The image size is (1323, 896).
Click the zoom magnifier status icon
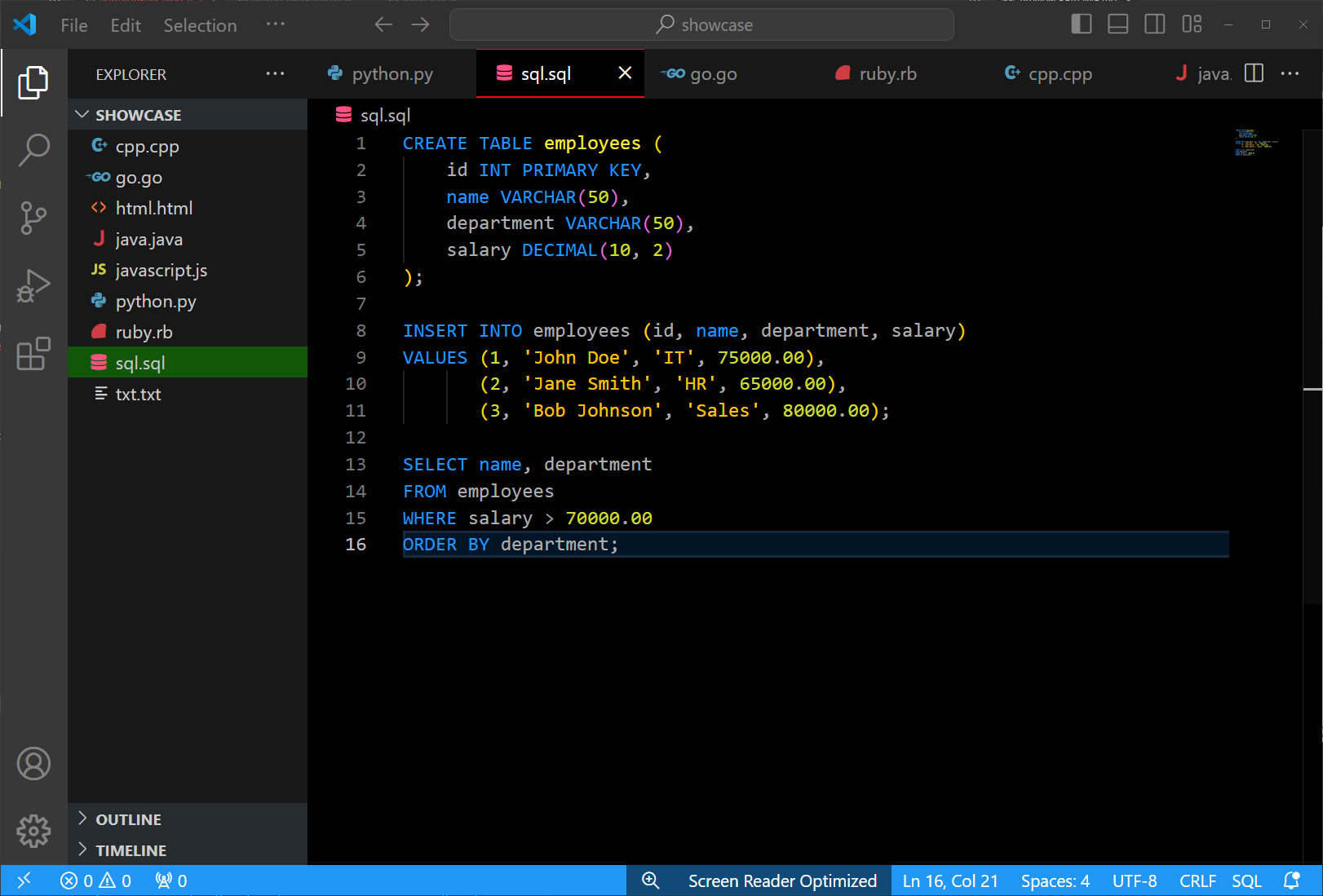[x=650, y=881]
